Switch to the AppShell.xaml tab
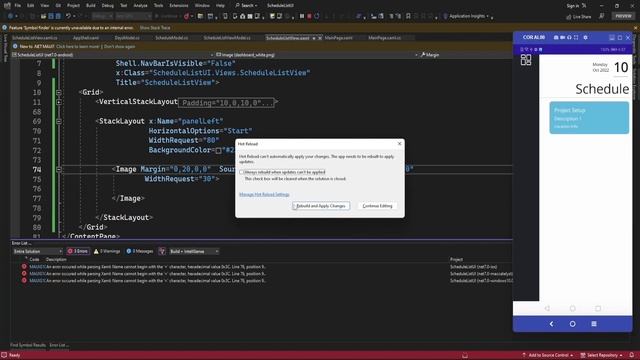Image resolution: width=640 pixels, height=360 pixels. (x=86, y=38)
